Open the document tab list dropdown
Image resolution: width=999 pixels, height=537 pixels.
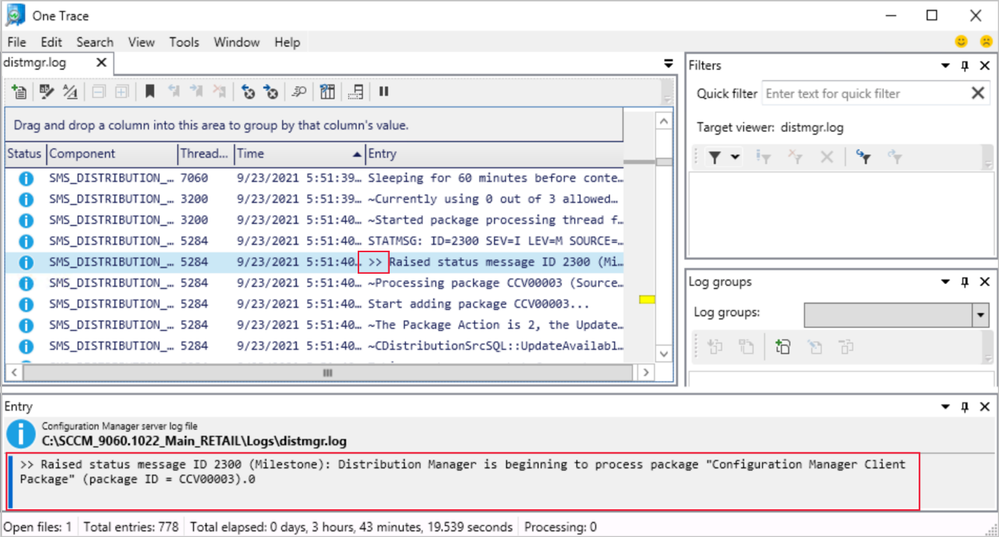(x=668, y=63)
